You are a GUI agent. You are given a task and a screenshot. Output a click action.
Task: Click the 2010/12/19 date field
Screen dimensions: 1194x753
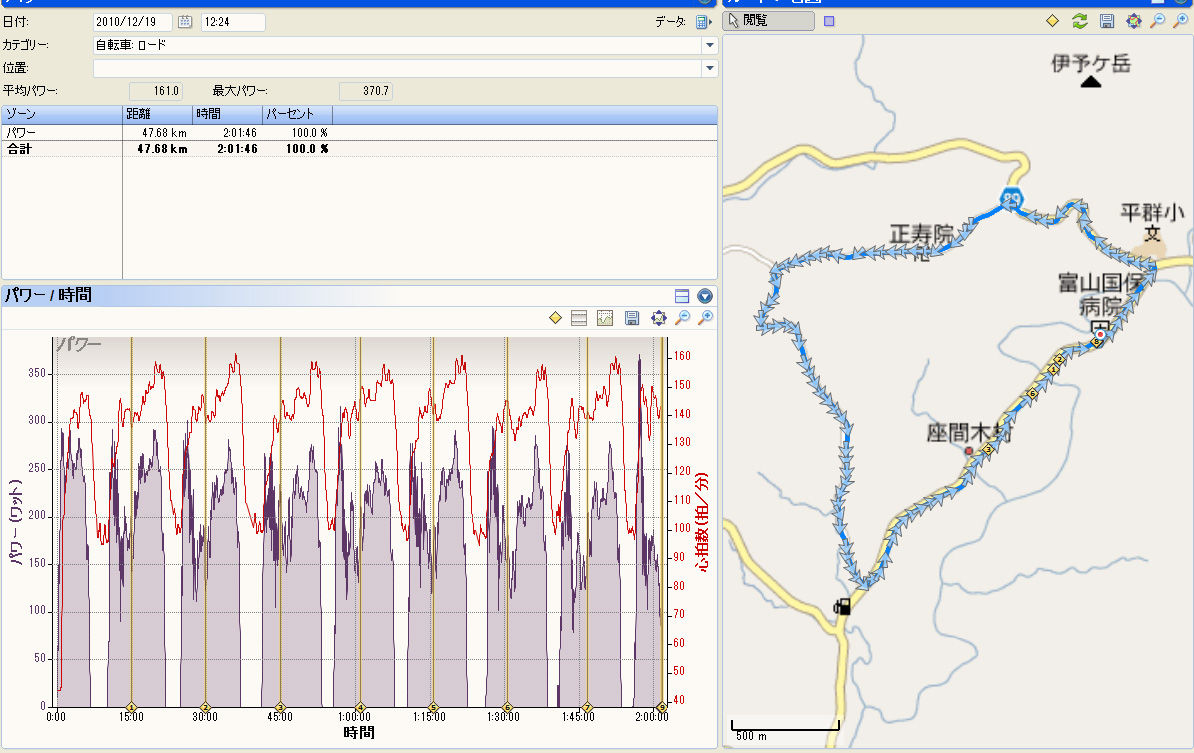point(132,22)
